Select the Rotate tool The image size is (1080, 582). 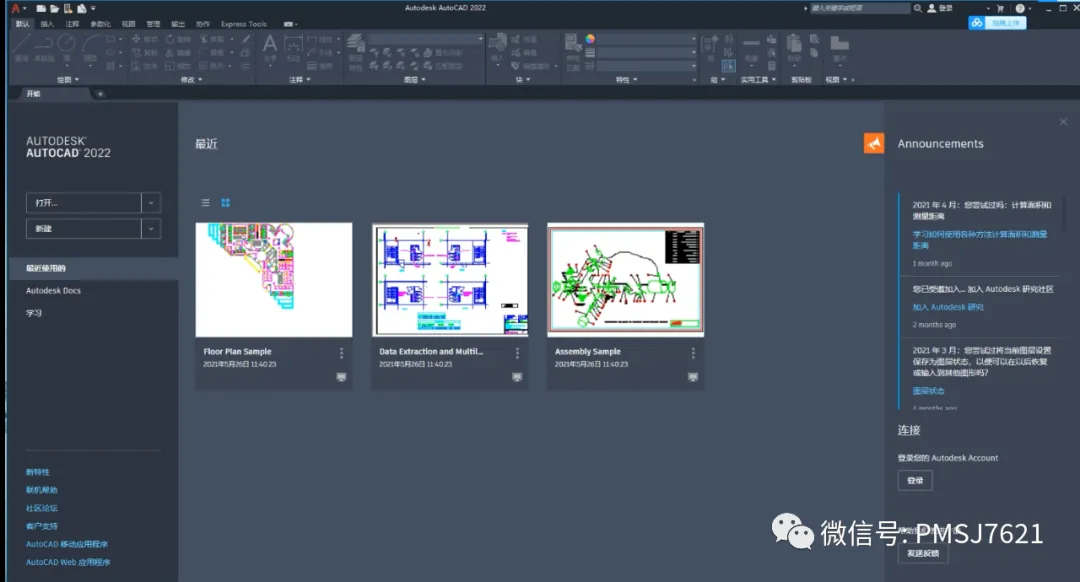coord(178,39)
